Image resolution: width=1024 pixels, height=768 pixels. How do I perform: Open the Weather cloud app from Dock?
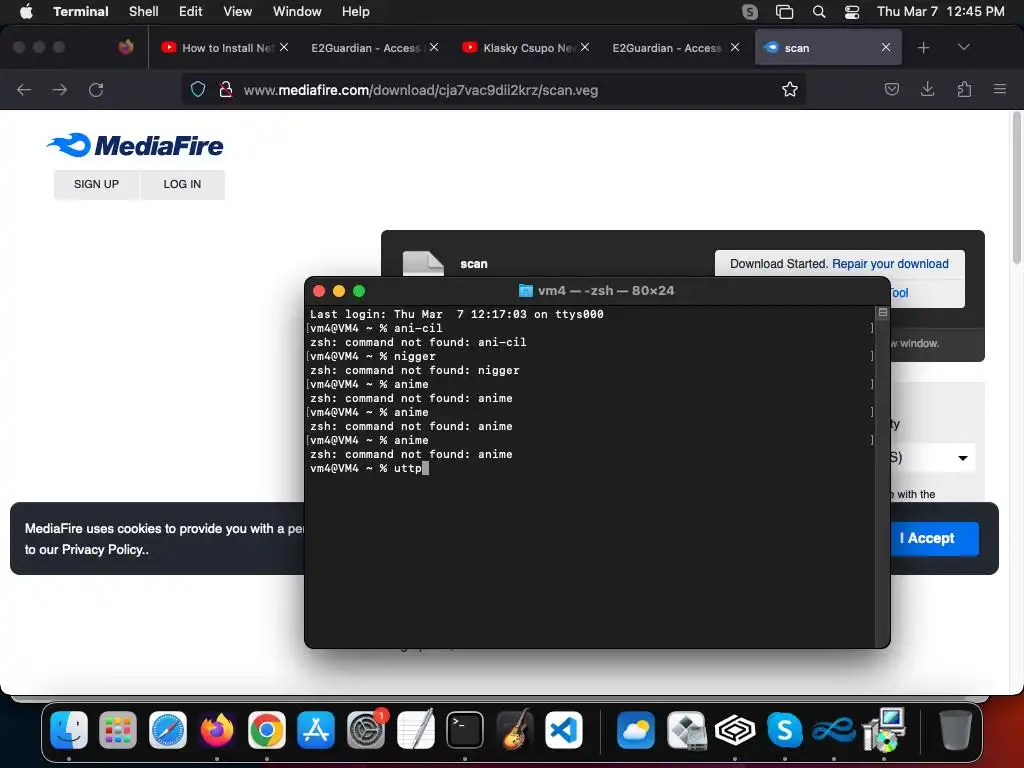(x=635, y=729)
